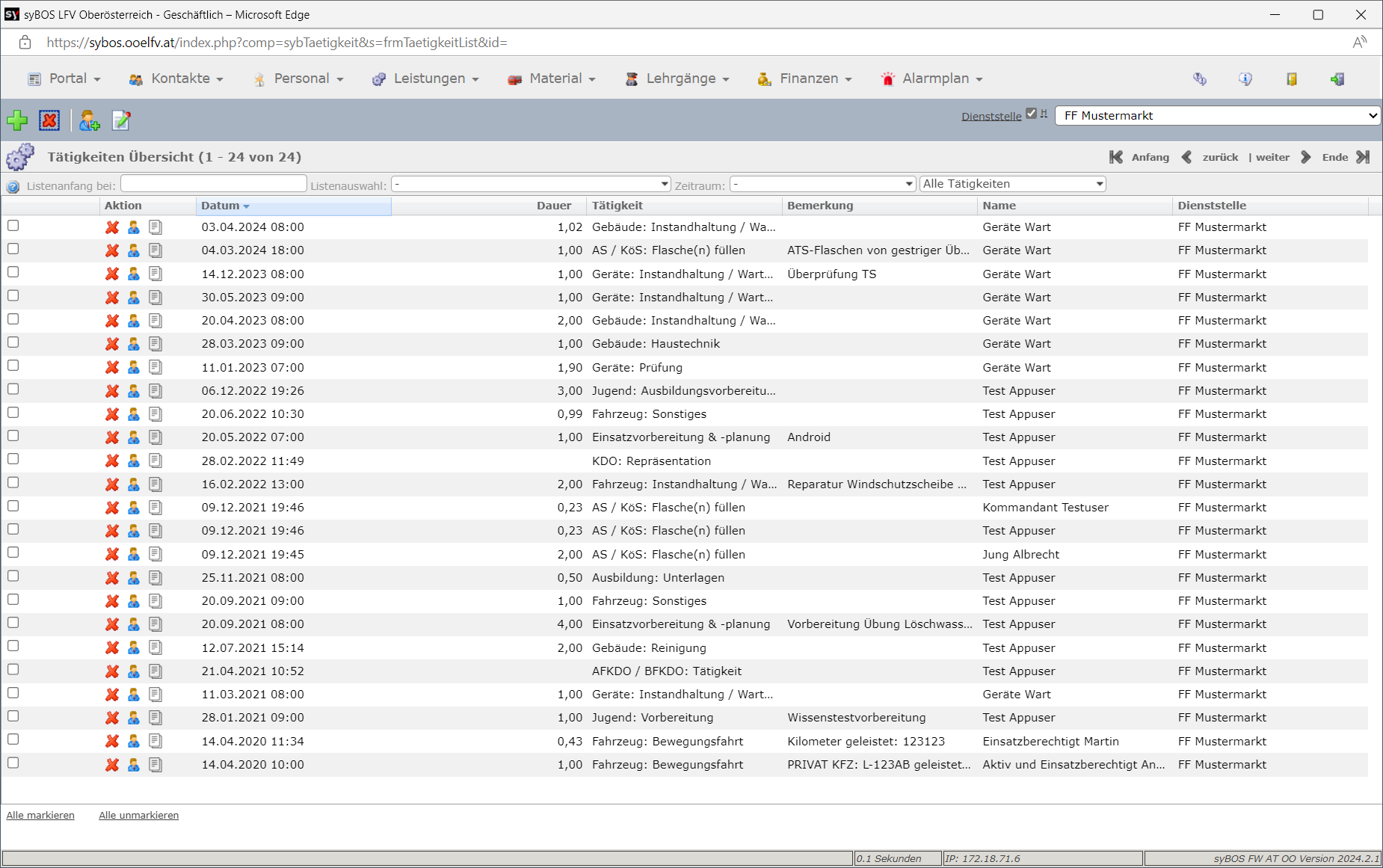Tick the checkbox for 21.04.2021 10:52 row
This screenshot has height=868, width=1383.
click(13, 670)
